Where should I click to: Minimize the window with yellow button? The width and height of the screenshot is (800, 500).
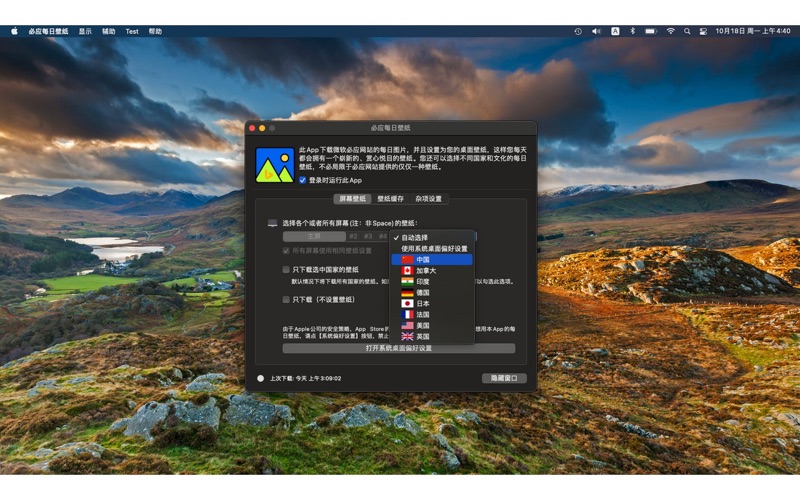pyautogui.click(x=262, y=128)
